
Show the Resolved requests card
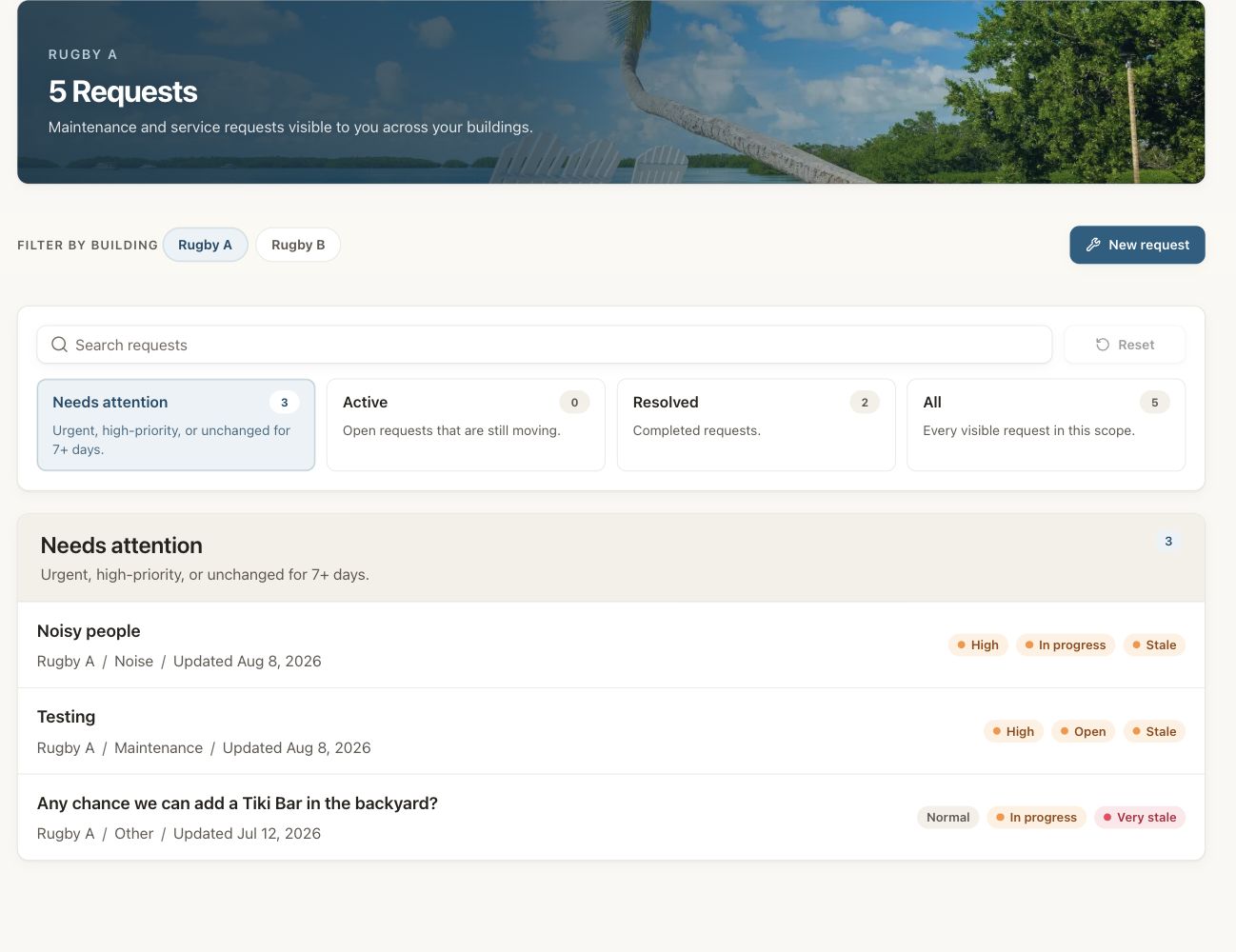coord(756,425)
